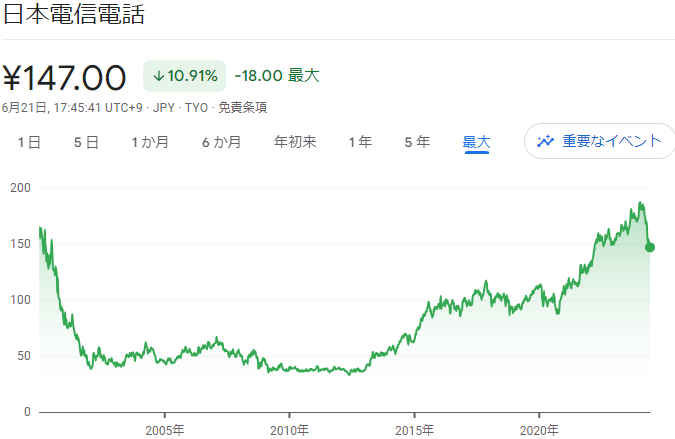Click the 2020年 x-axis label
Viewport: 675px width, 439px height.
click(x=539, y=430)
